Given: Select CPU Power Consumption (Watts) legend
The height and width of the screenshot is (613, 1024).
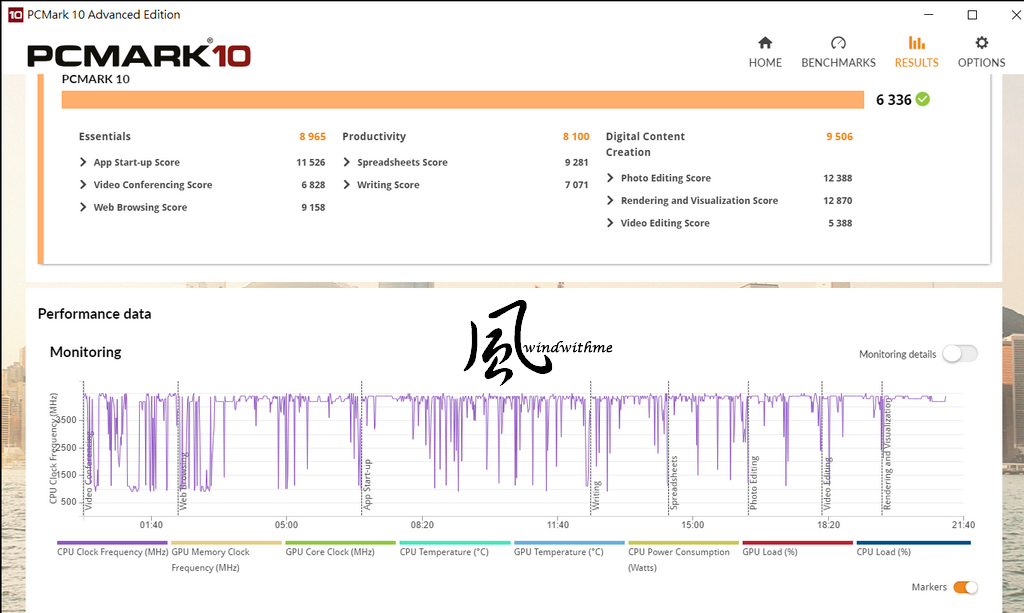Looking at the screenshot, I should [679, 559].
